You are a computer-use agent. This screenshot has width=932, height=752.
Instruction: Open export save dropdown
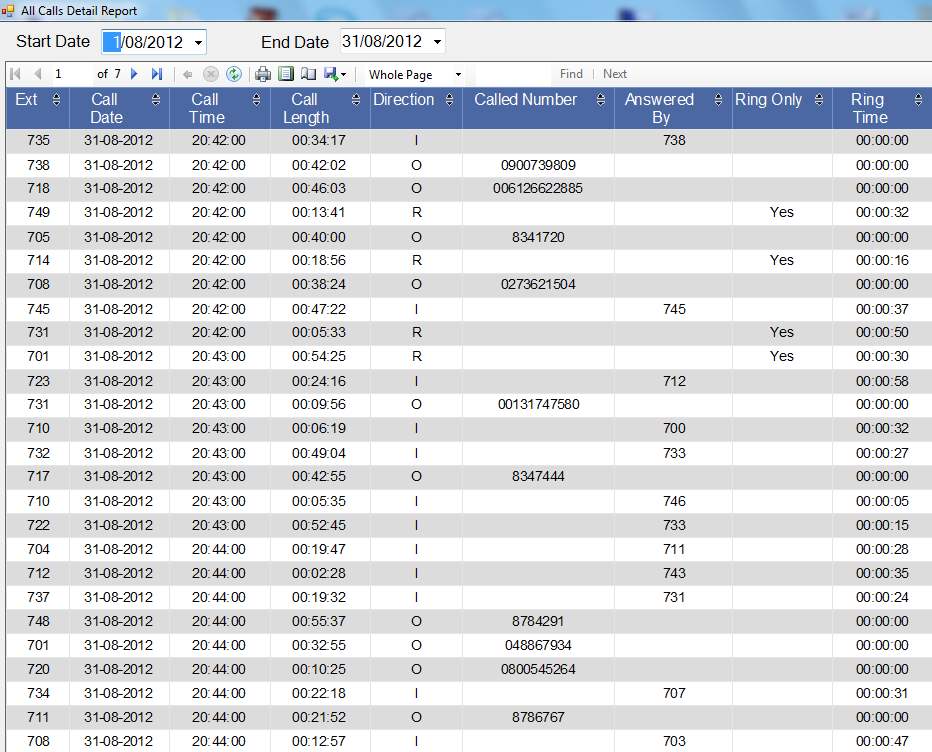(x=335, y=74)
